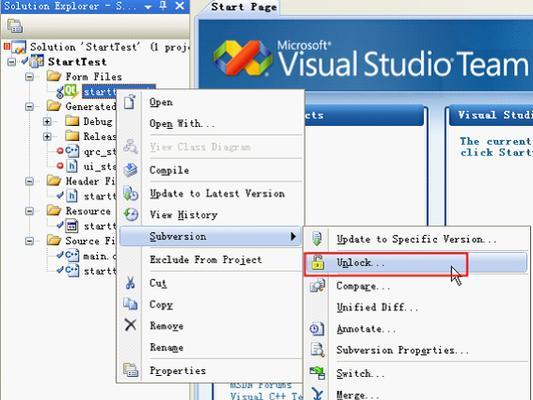Select Update to Specific Version option
The height and width of the screenshot is (400, 533).
click(x=417, y=239)
